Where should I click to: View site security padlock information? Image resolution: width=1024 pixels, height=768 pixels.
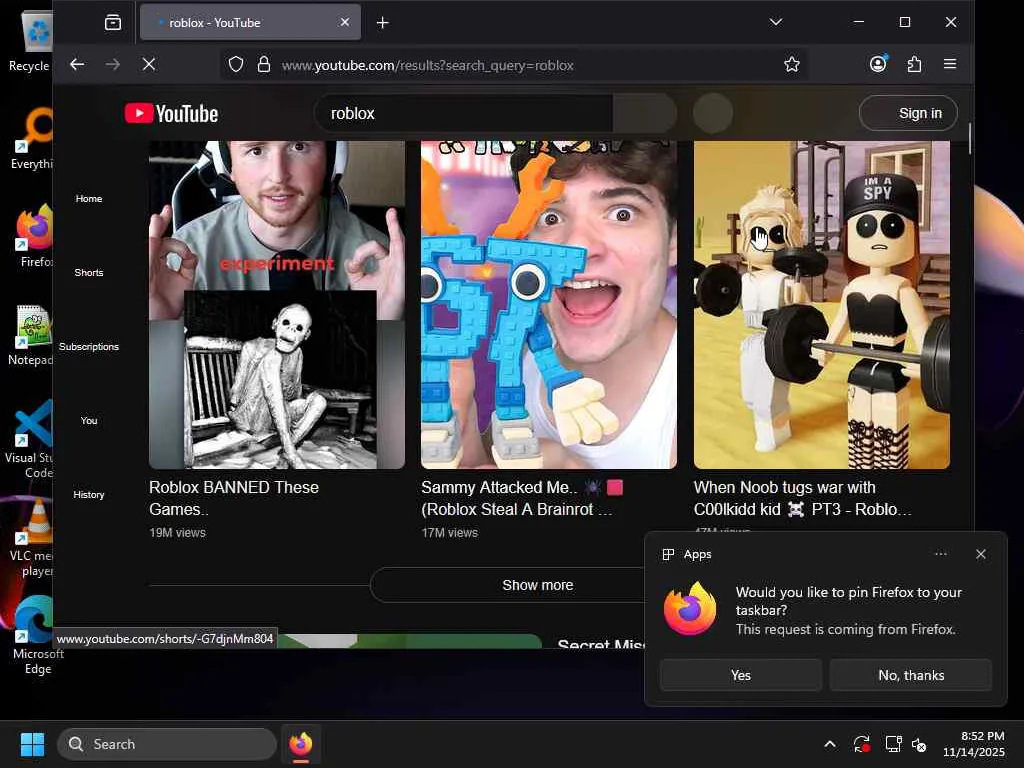pos(264,65)
